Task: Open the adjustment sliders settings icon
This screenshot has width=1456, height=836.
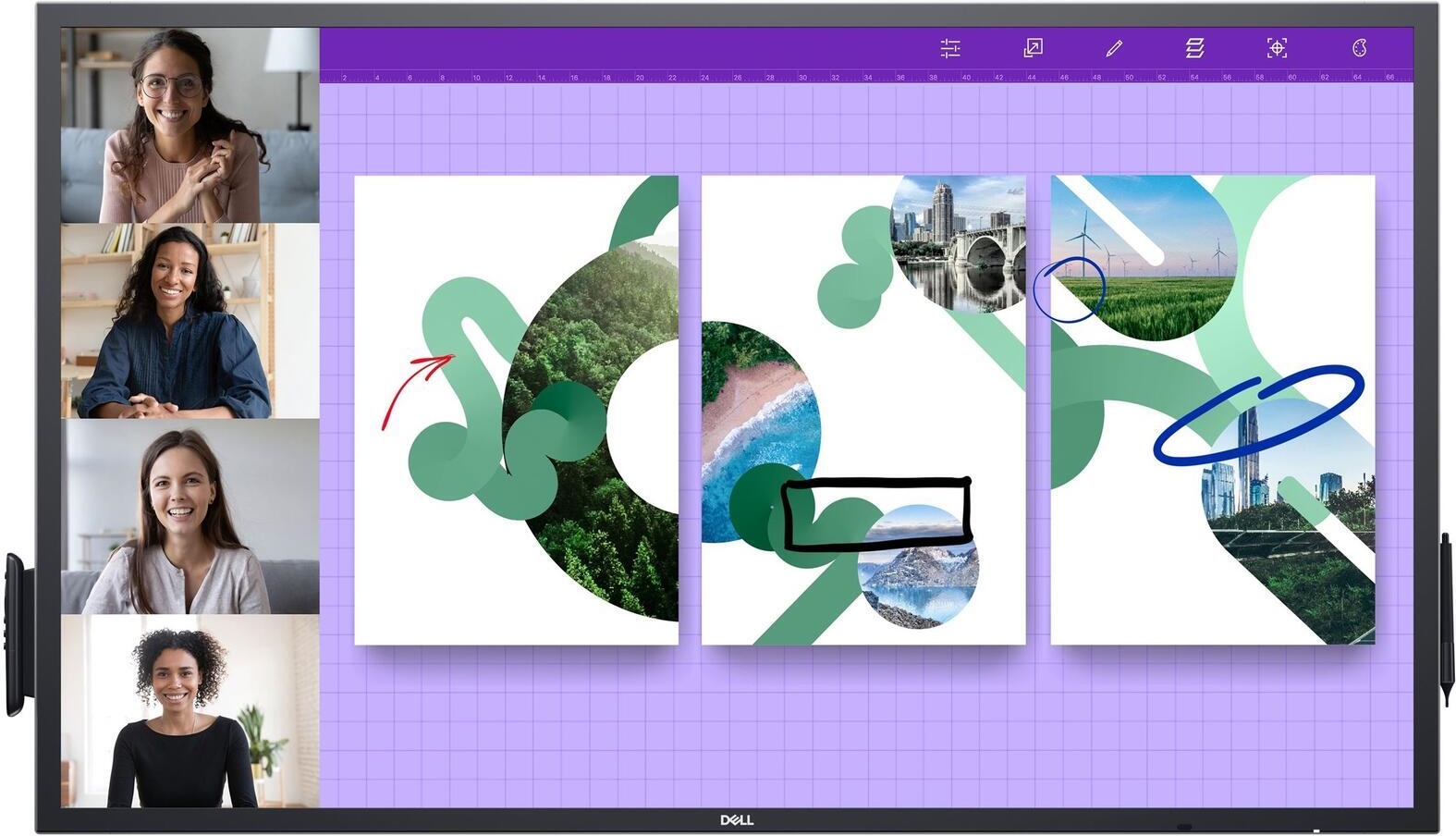Action: pos(949,48)
